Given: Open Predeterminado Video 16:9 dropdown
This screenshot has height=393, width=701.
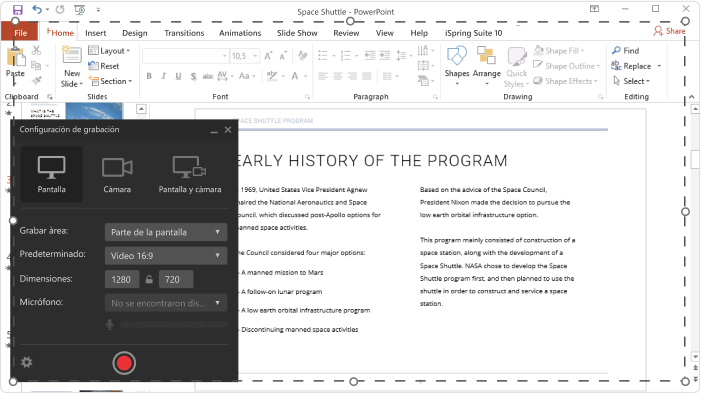Looking at the screenshot, I should click(166, 256).
